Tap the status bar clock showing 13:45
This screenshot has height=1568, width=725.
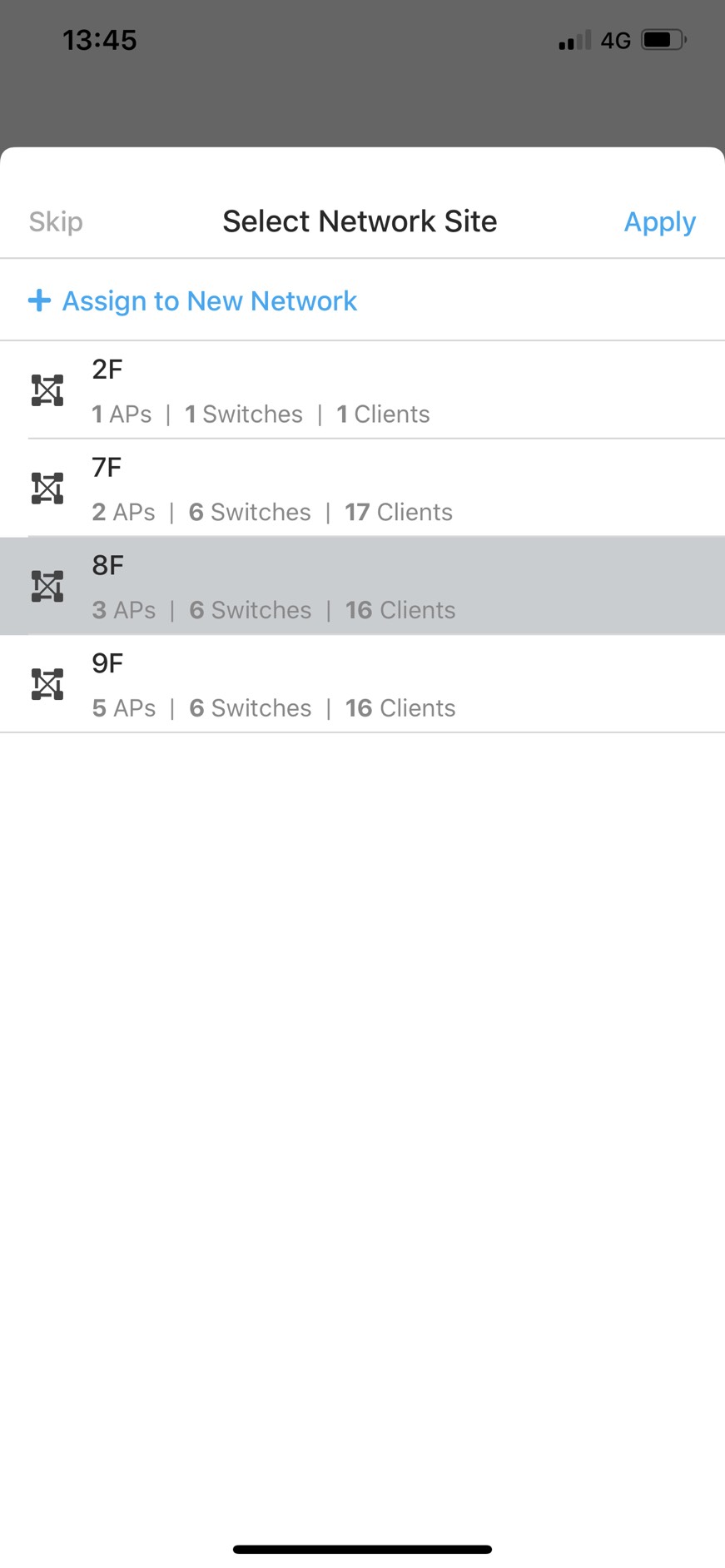click(x=100, y=40)
